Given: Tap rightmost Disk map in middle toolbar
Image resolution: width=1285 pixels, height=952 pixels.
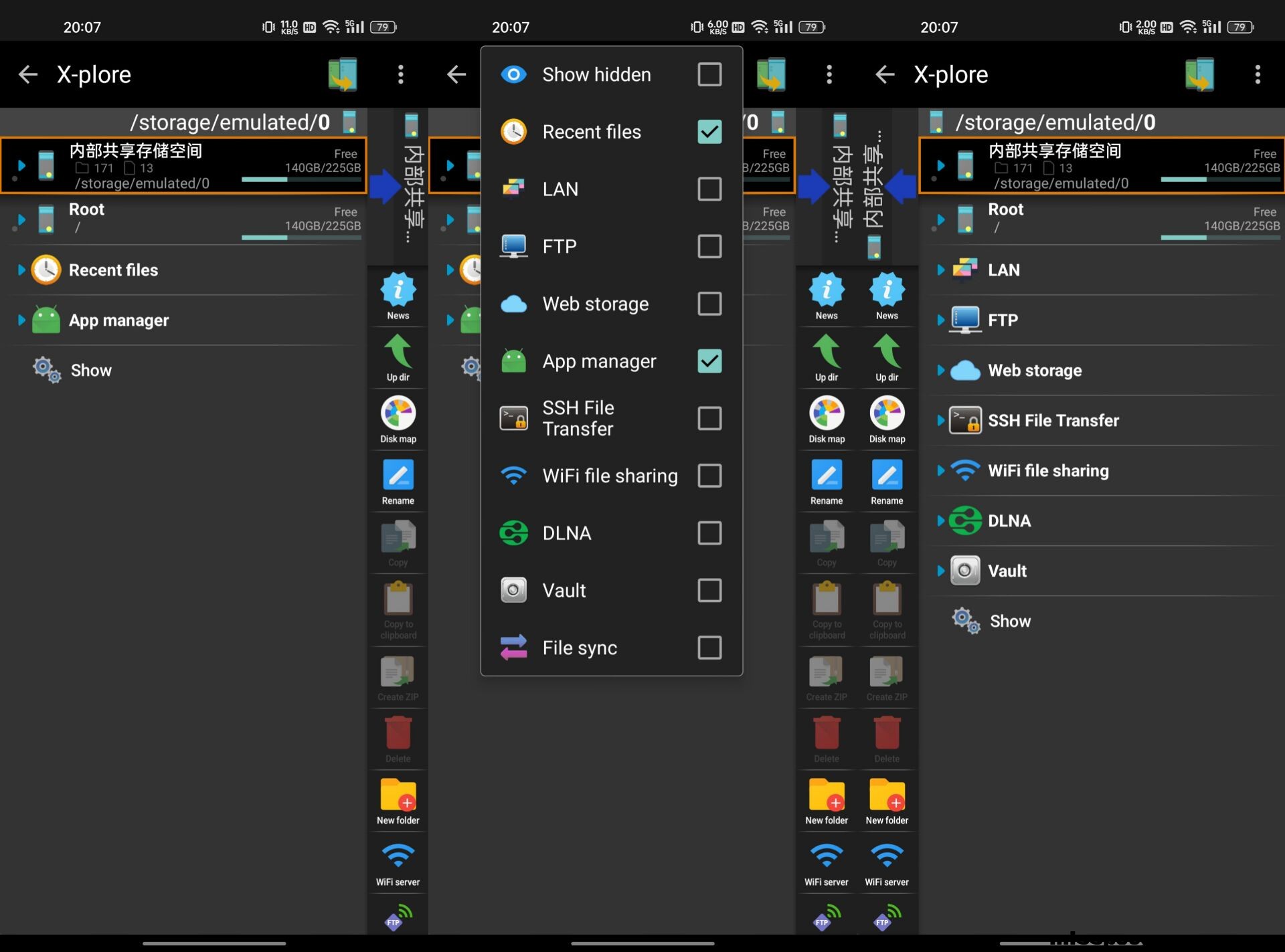Looking at the screenshot, I should (887, 419).
